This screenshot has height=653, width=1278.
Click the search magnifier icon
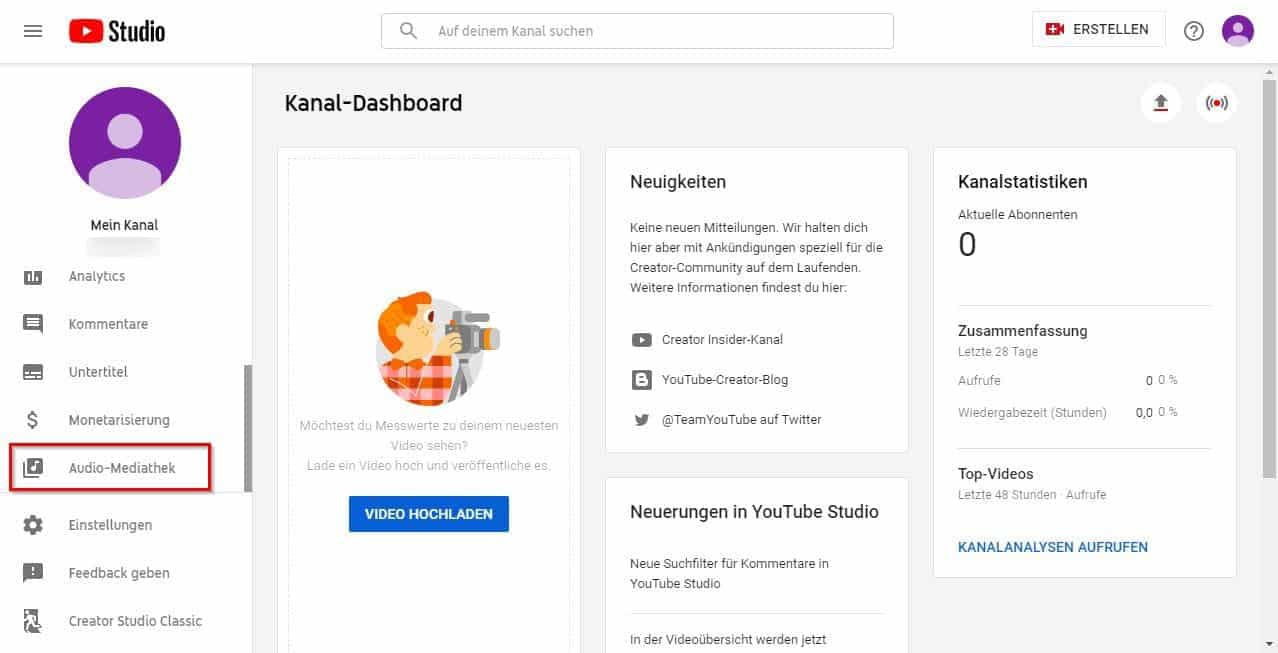(x=408, y=31)
